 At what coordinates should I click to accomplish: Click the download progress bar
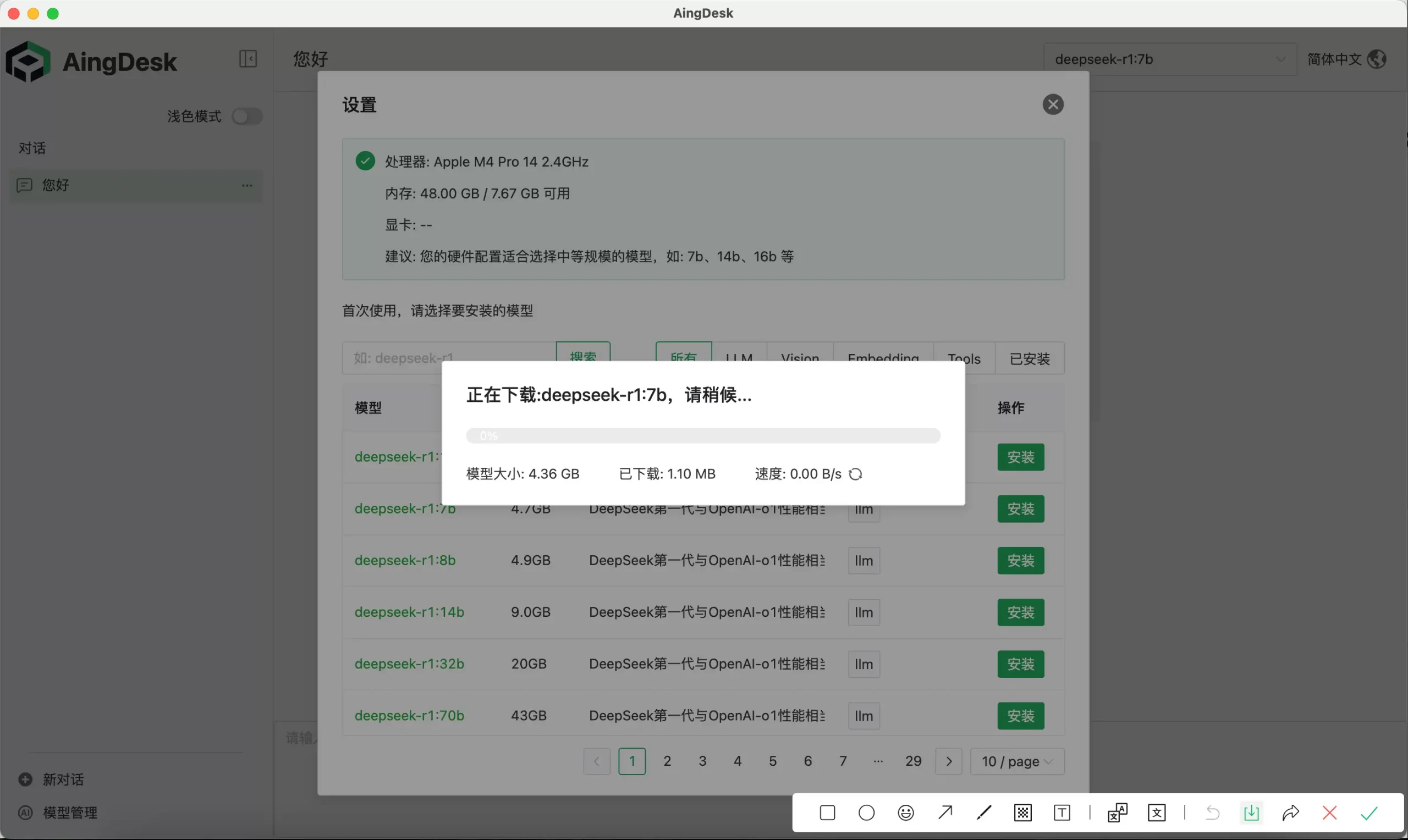(702, 436)
